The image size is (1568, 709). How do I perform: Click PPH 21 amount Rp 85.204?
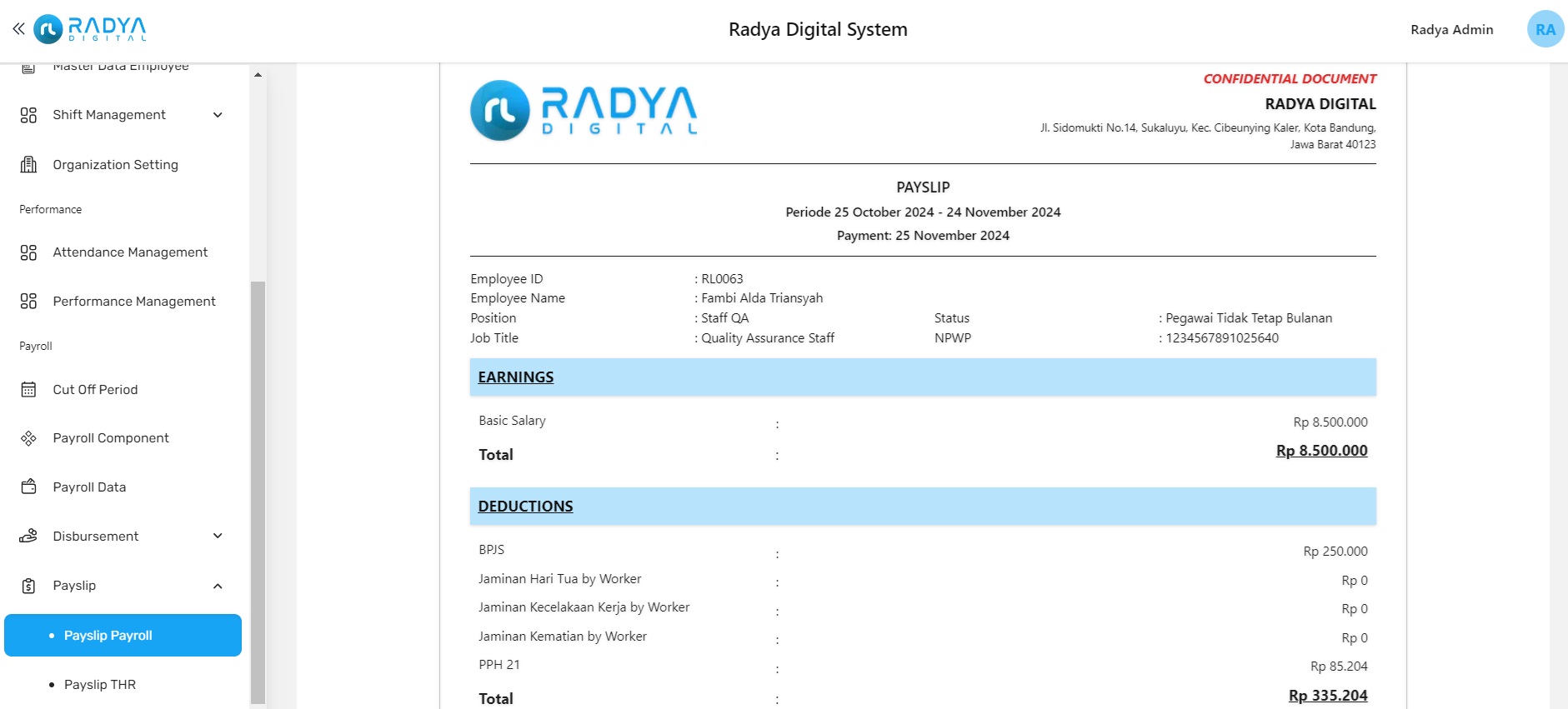1339,667
